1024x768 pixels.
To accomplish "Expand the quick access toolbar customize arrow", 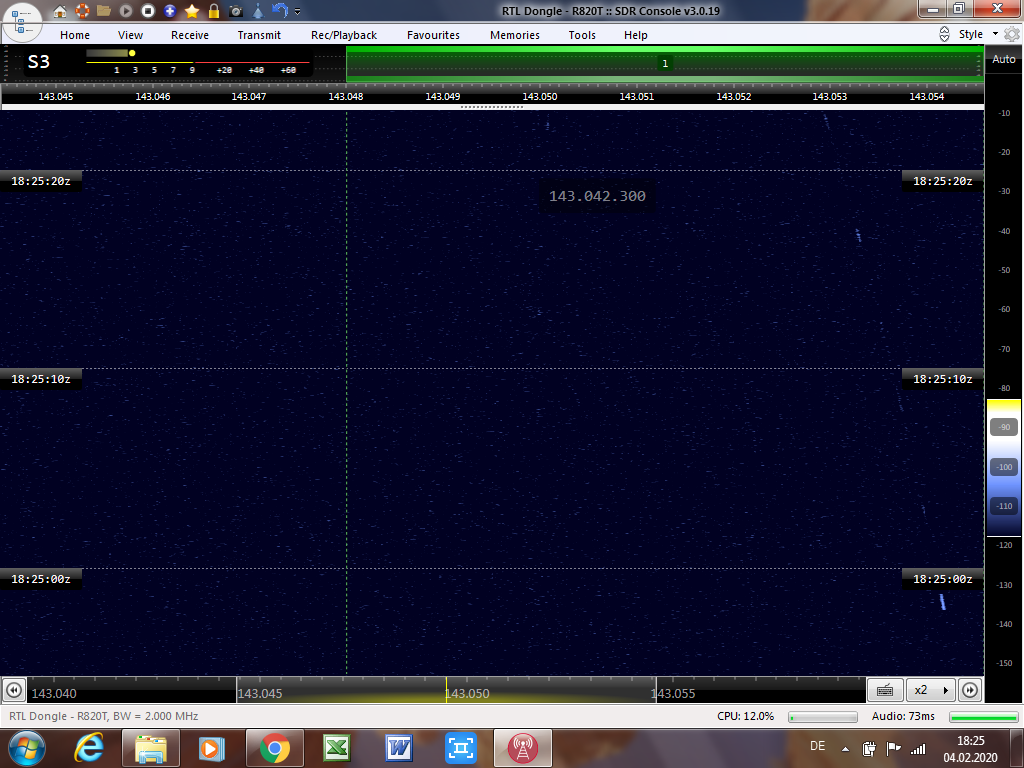I will [297, 12].
